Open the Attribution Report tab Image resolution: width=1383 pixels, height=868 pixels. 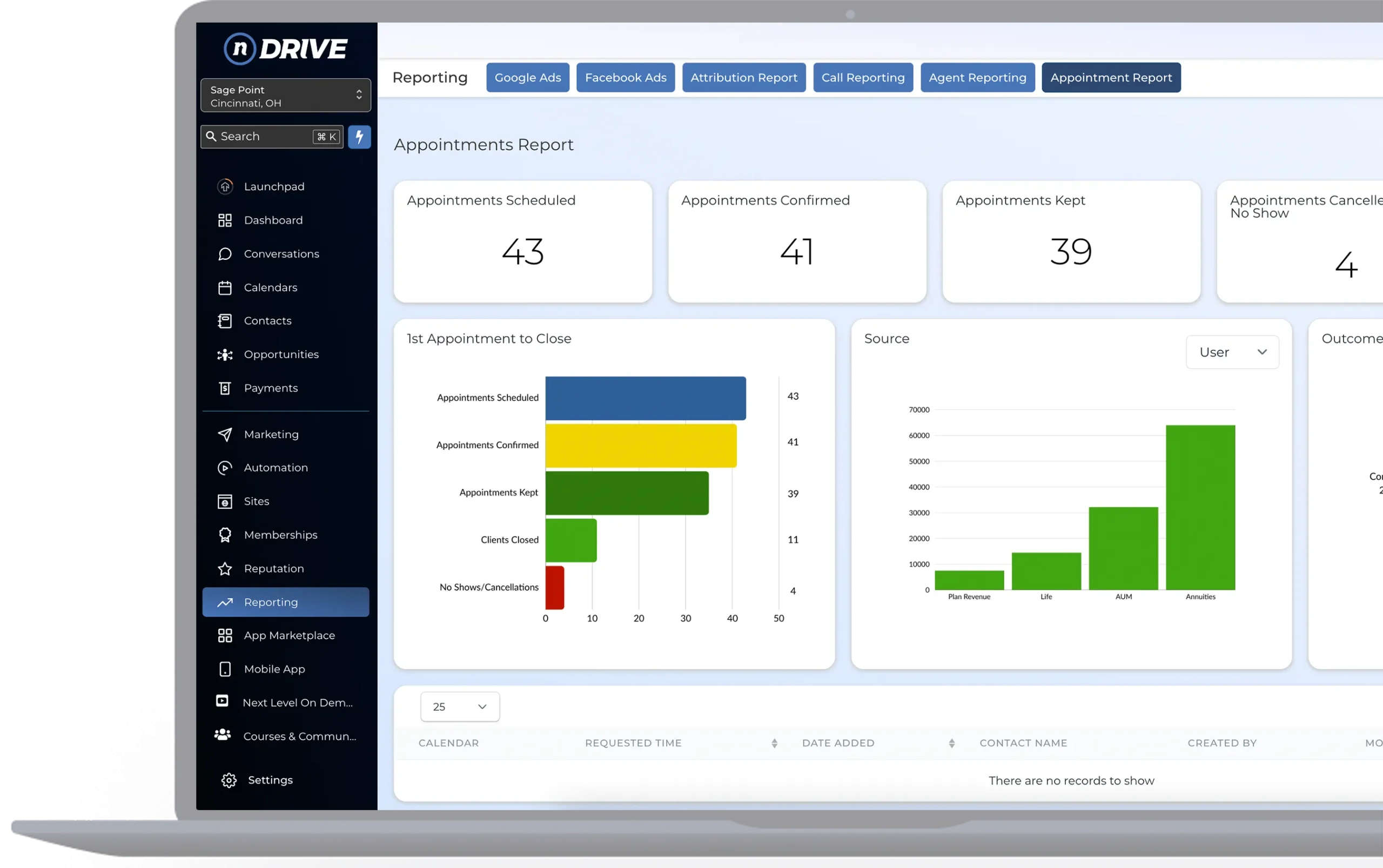tap(744, 77)
